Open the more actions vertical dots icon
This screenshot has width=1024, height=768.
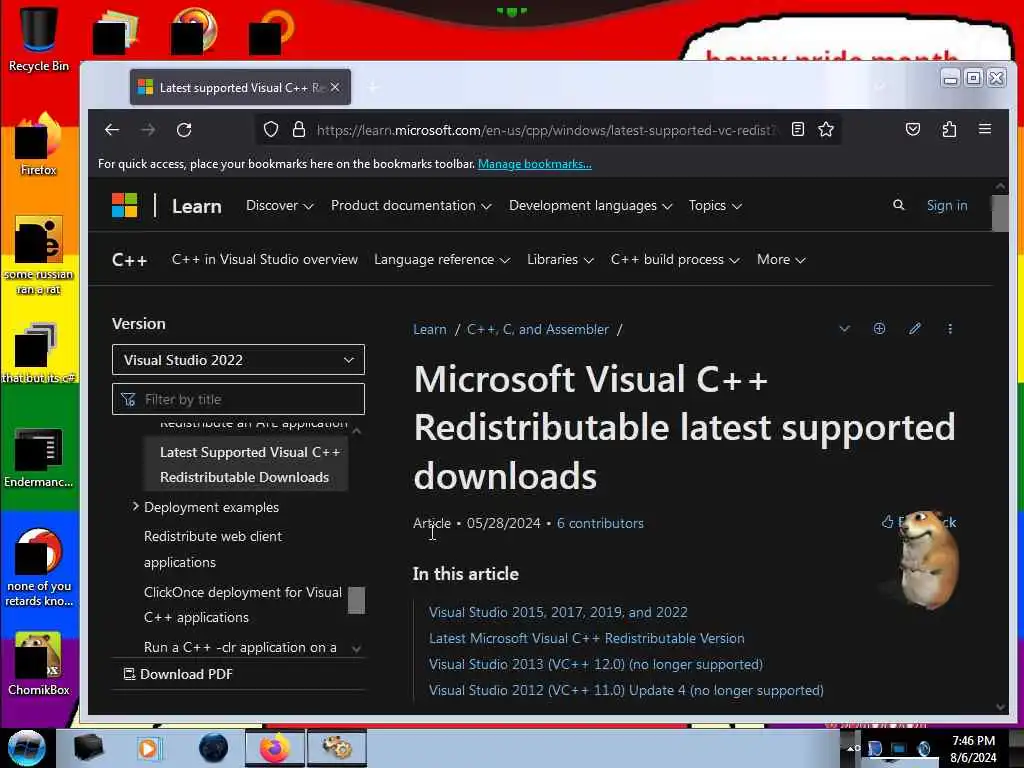pyautogui.click(x=950, y=328)
